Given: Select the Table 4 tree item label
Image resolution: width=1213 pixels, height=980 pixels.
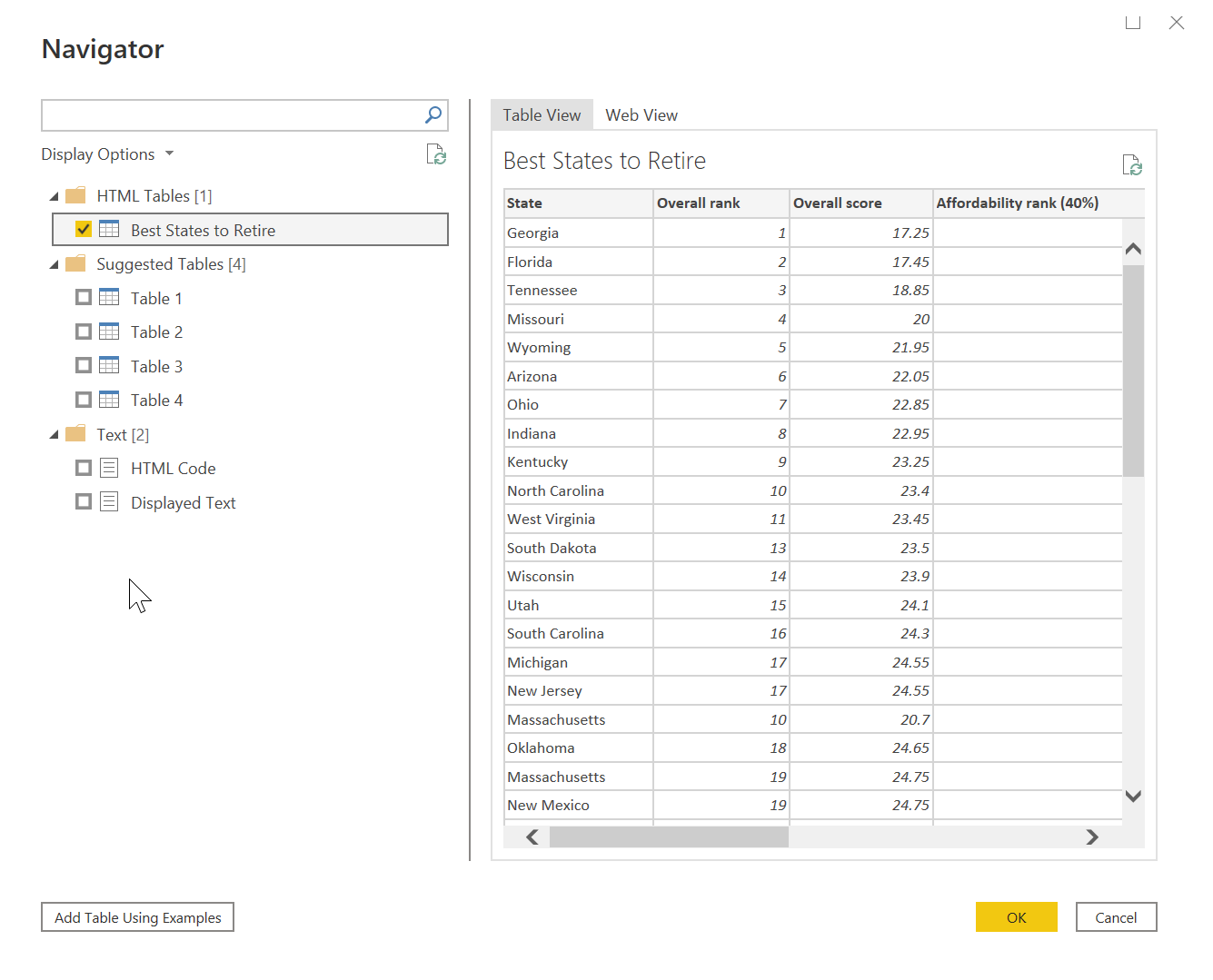Looking at the screenshot, I should tap(156, 401).
